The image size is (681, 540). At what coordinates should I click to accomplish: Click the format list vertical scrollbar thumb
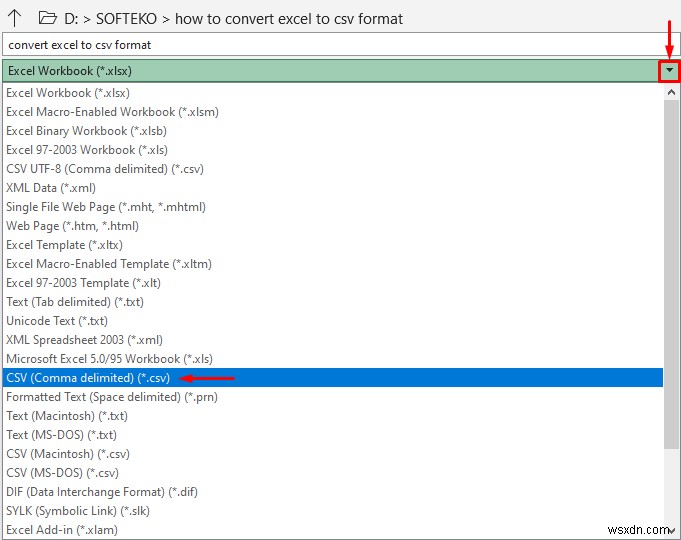click(x=671, y=274)
